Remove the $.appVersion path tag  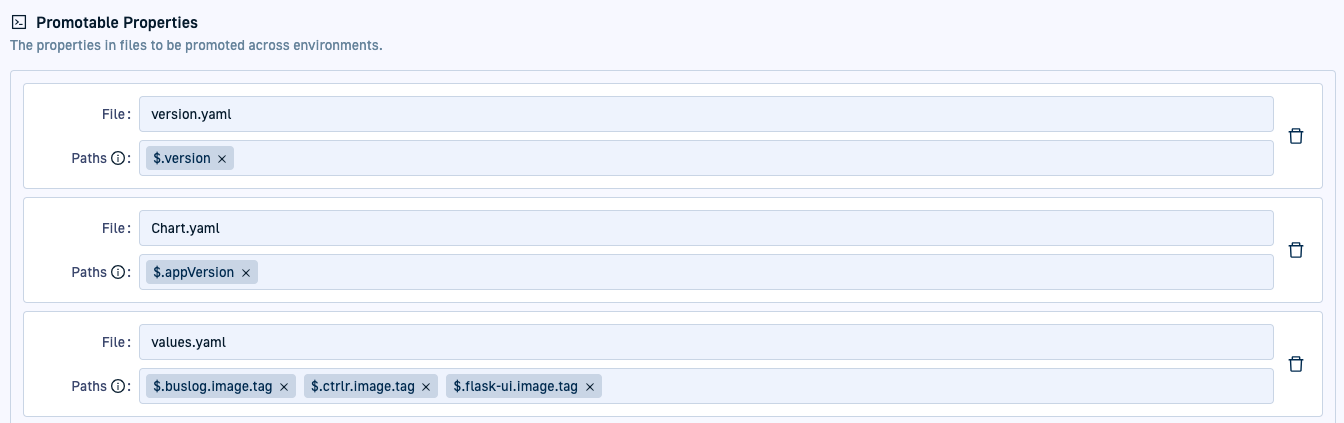246,273
